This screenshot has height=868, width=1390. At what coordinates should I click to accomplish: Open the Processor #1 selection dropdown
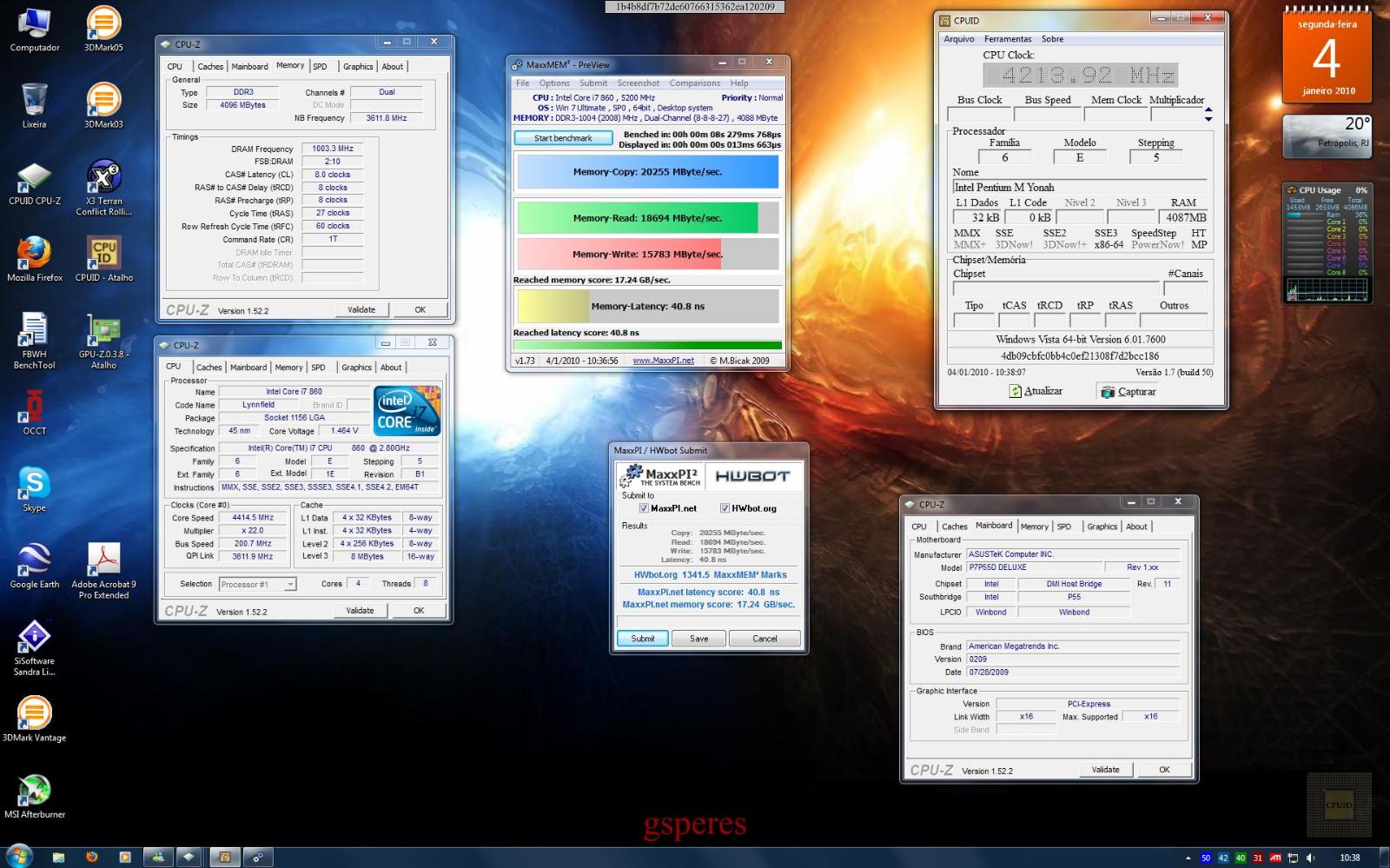[x=258, y=584]
